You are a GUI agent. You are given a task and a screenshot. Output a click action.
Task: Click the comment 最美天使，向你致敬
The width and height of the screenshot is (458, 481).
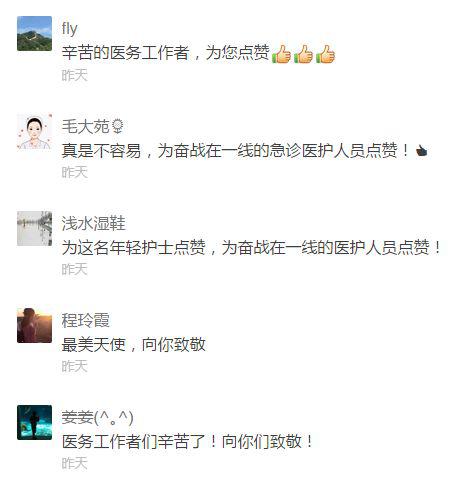[133, 345]
